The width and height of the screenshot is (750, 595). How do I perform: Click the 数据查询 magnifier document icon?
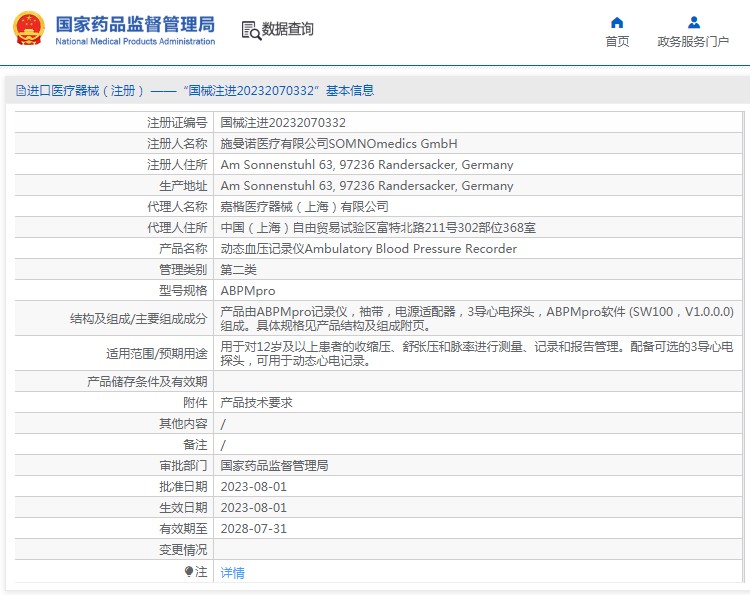click(x=251, y=30)
